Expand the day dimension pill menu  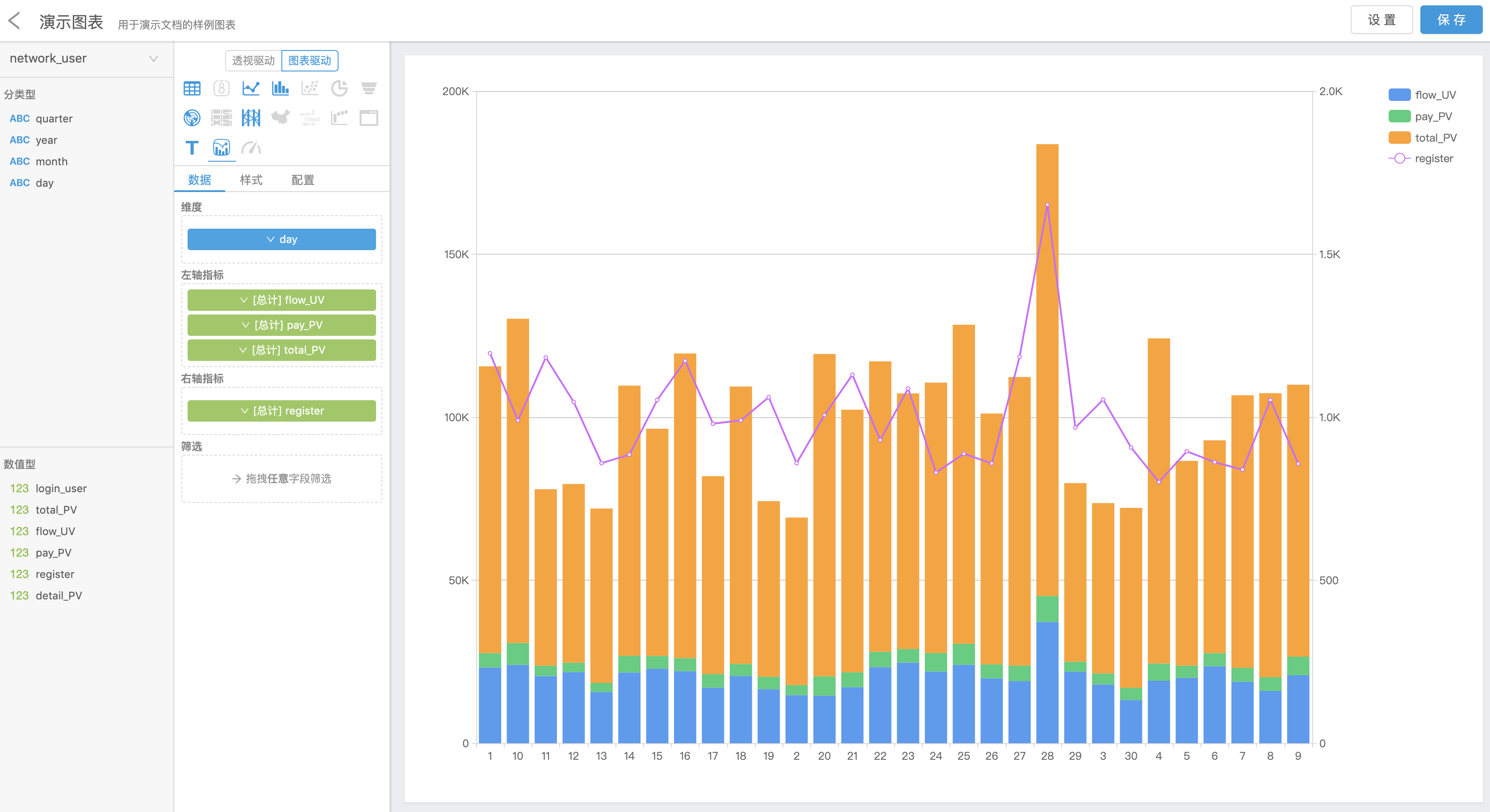pyautogui.click(x=281, y=239)
